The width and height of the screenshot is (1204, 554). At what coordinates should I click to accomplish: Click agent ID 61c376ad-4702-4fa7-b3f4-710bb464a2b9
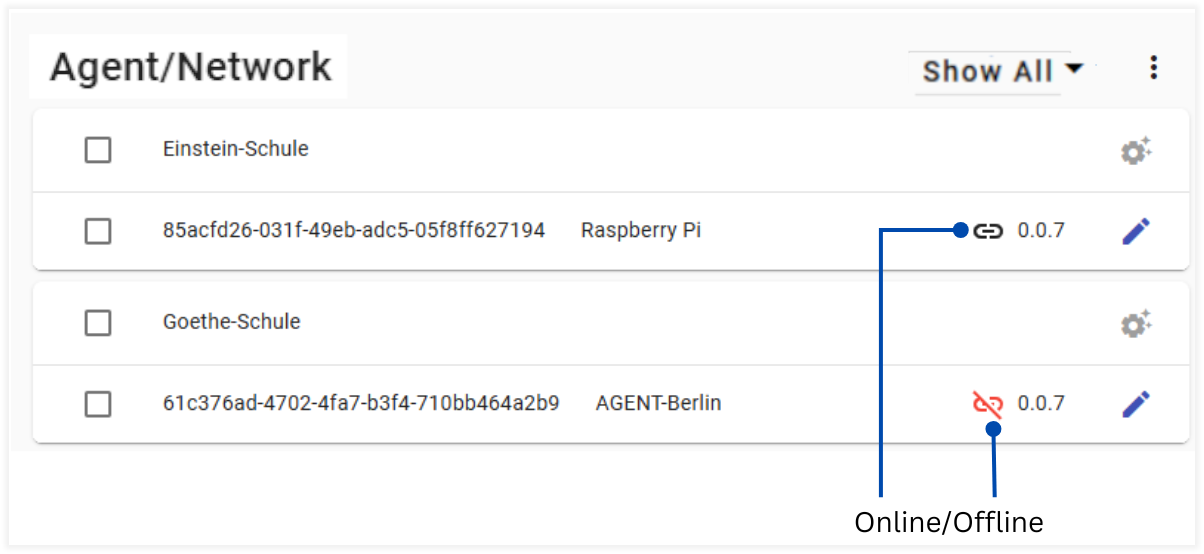click(361, 403)
